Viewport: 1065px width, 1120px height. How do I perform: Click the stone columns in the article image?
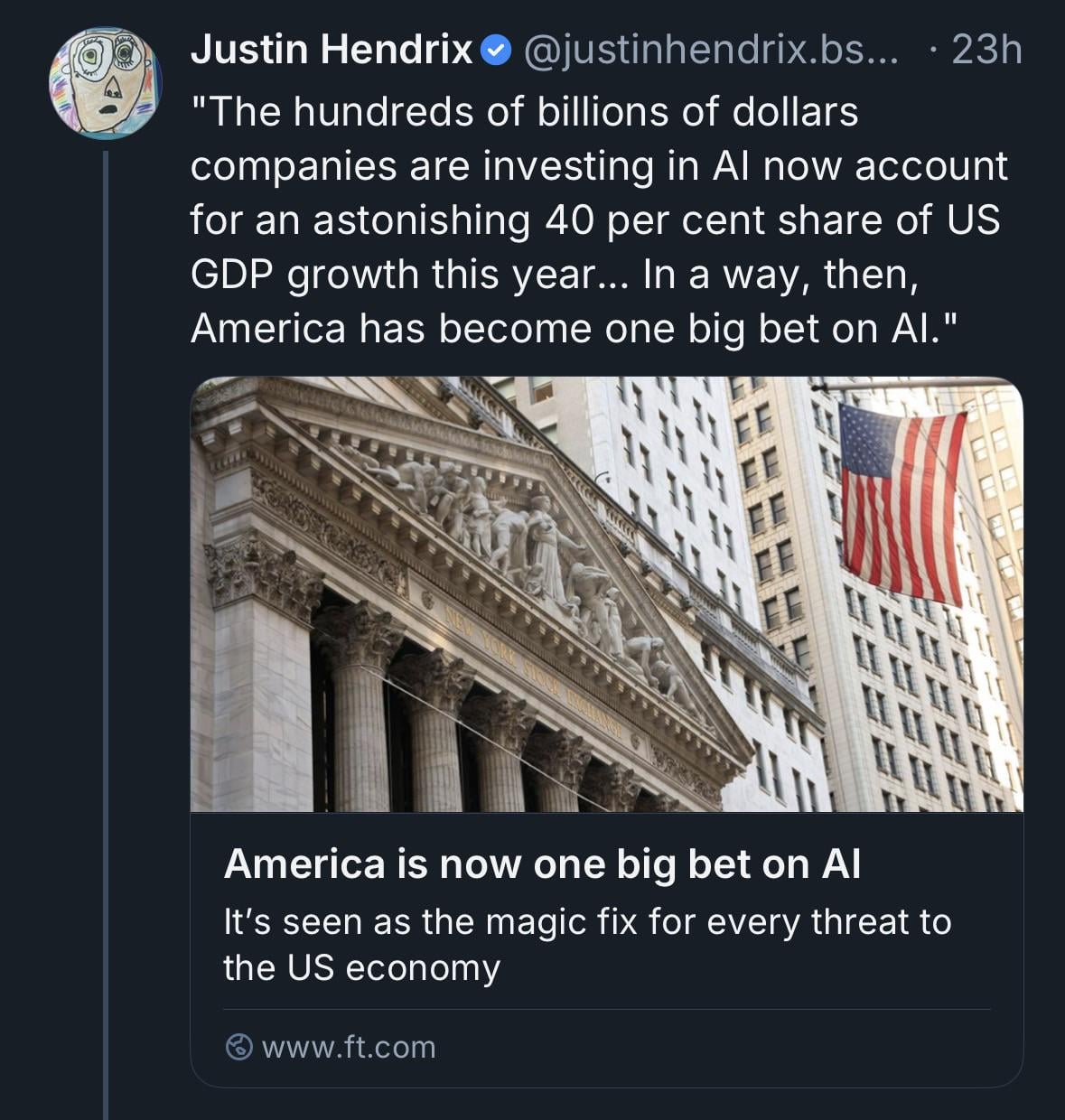(x=361, y=714)
